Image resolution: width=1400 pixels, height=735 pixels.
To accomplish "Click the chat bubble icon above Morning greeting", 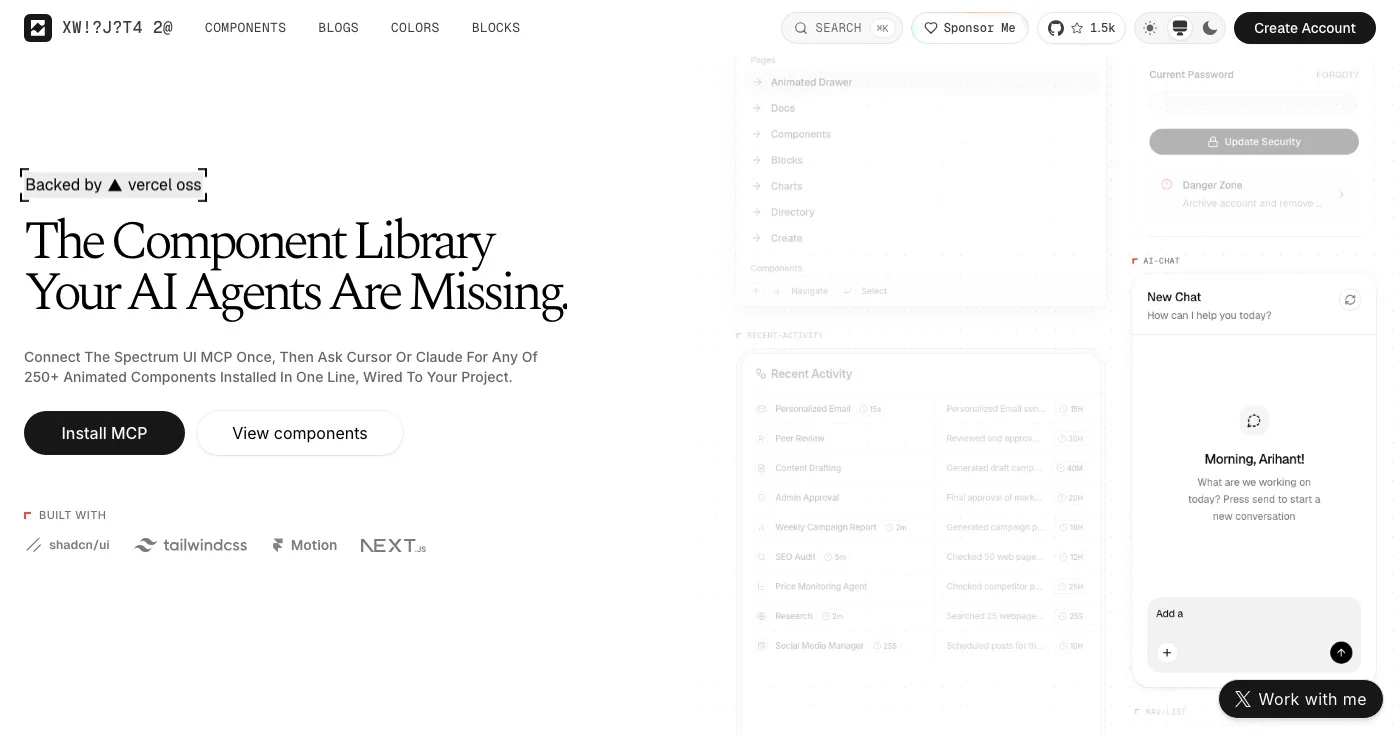I will point(1254,421).
